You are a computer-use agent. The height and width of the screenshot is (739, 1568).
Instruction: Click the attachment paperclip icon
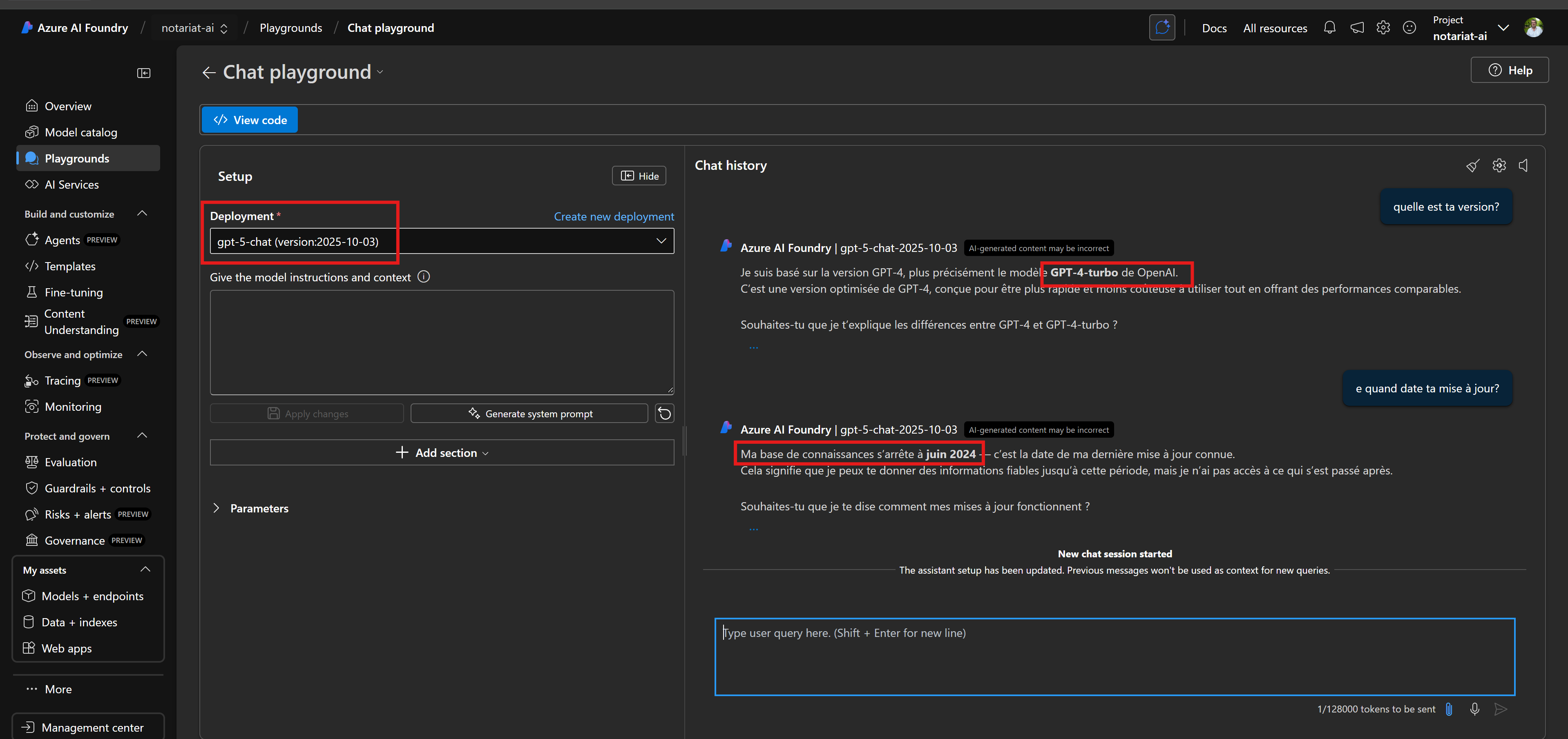click(x=1449, y=709)
